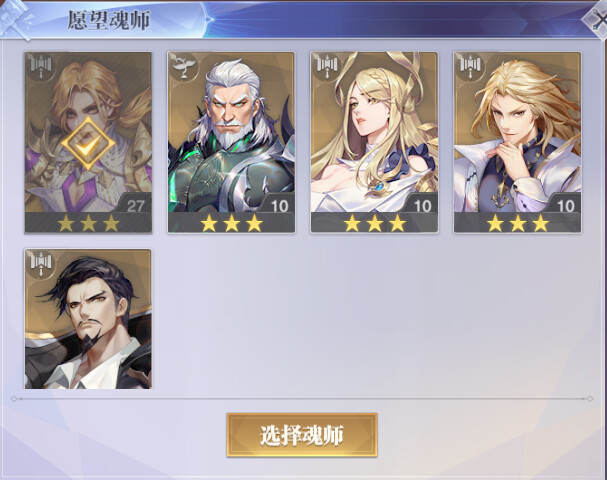
Task: Close the 愿望魂师 dialog with the X
Action: [x=597, y=19]
